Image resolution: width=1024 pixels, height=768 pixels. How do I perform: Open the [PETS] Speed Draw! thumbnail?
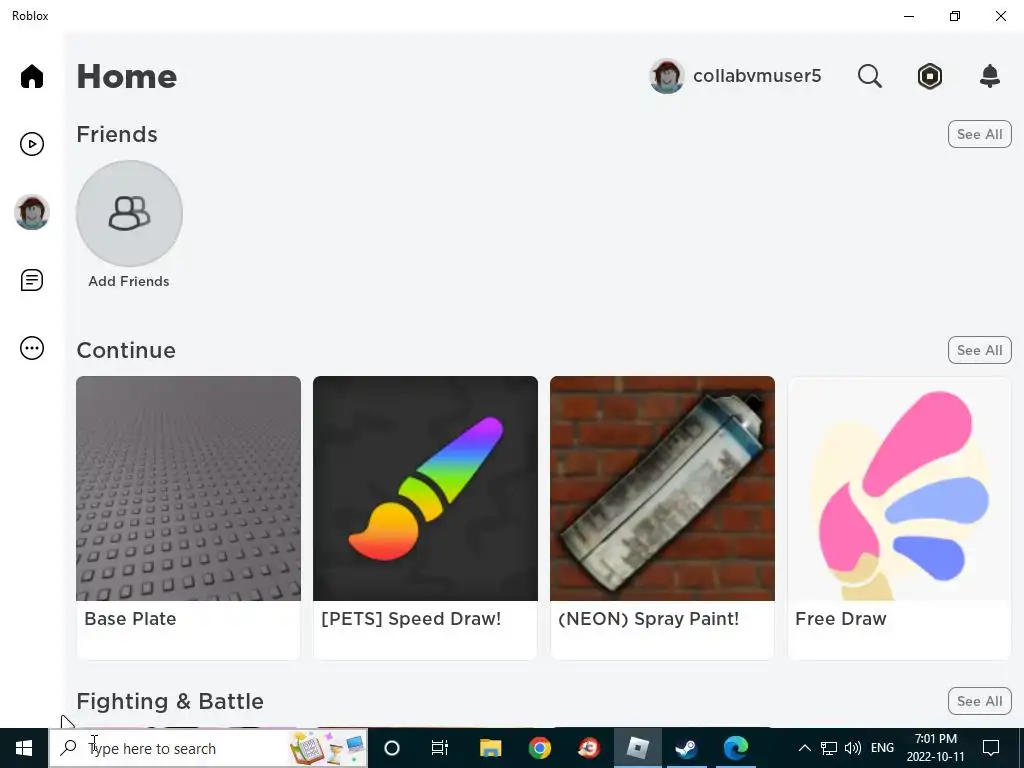425,488
